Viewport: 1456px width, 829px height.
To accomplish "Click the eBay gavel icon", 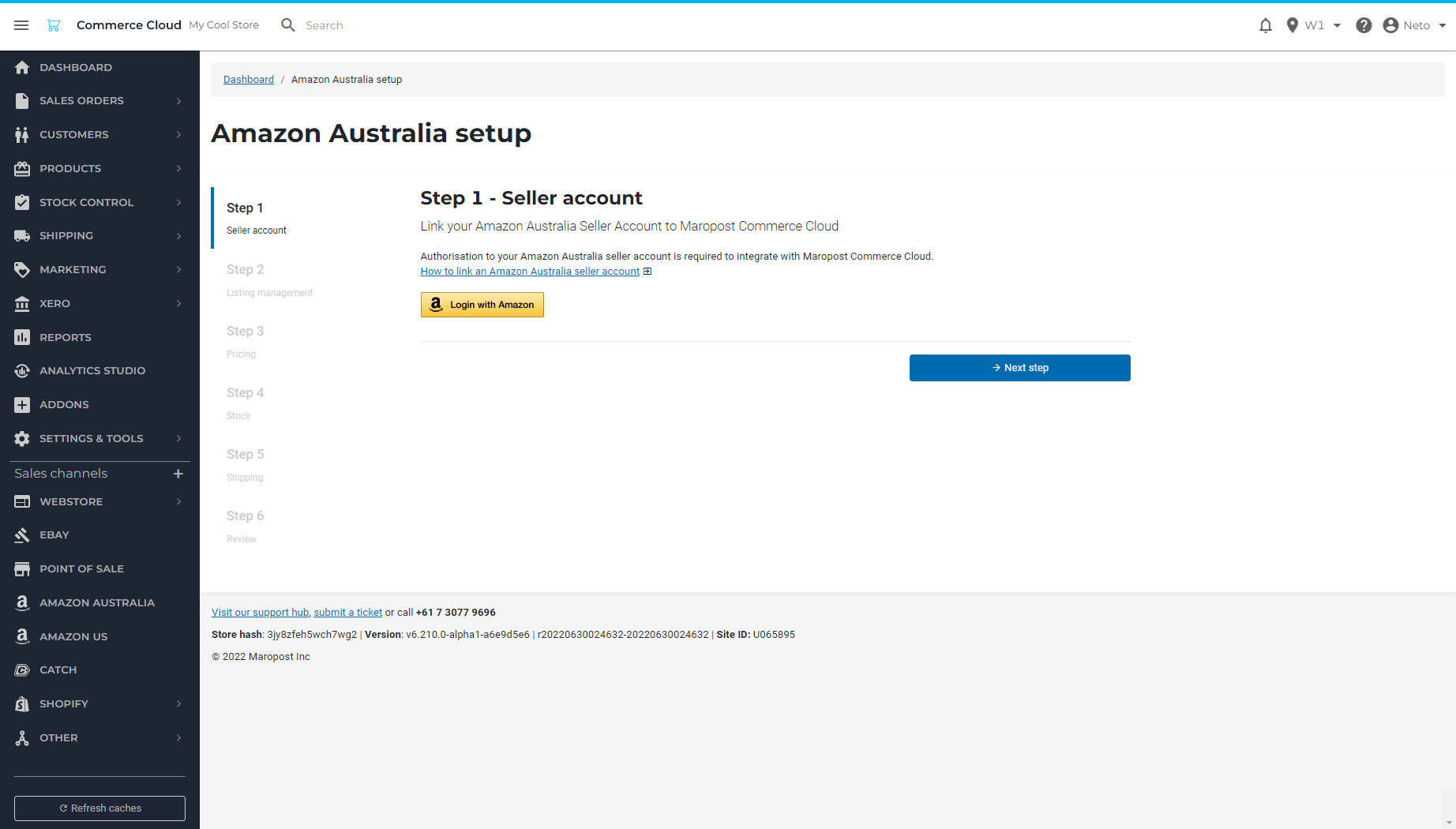I will click(22, 535).
